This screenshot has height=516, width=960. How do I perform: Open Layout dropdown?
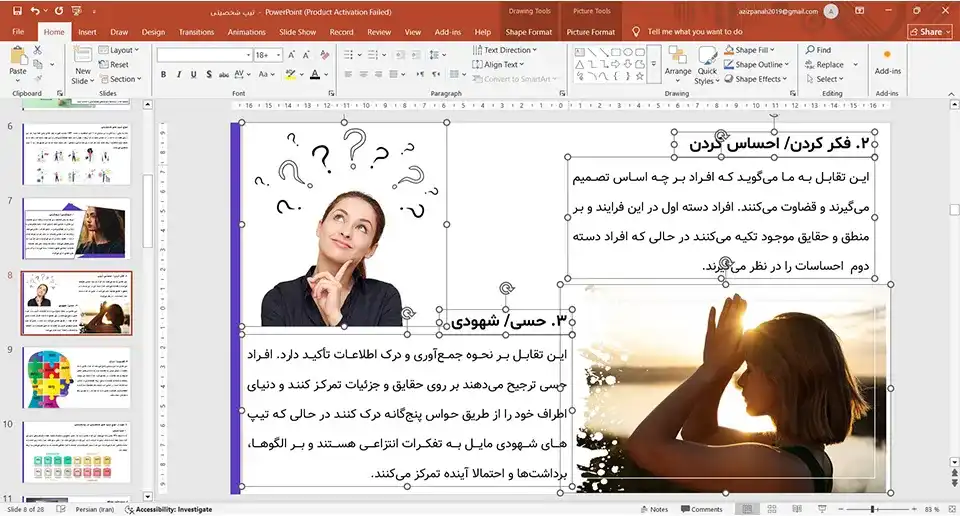[x=119, y=50]
